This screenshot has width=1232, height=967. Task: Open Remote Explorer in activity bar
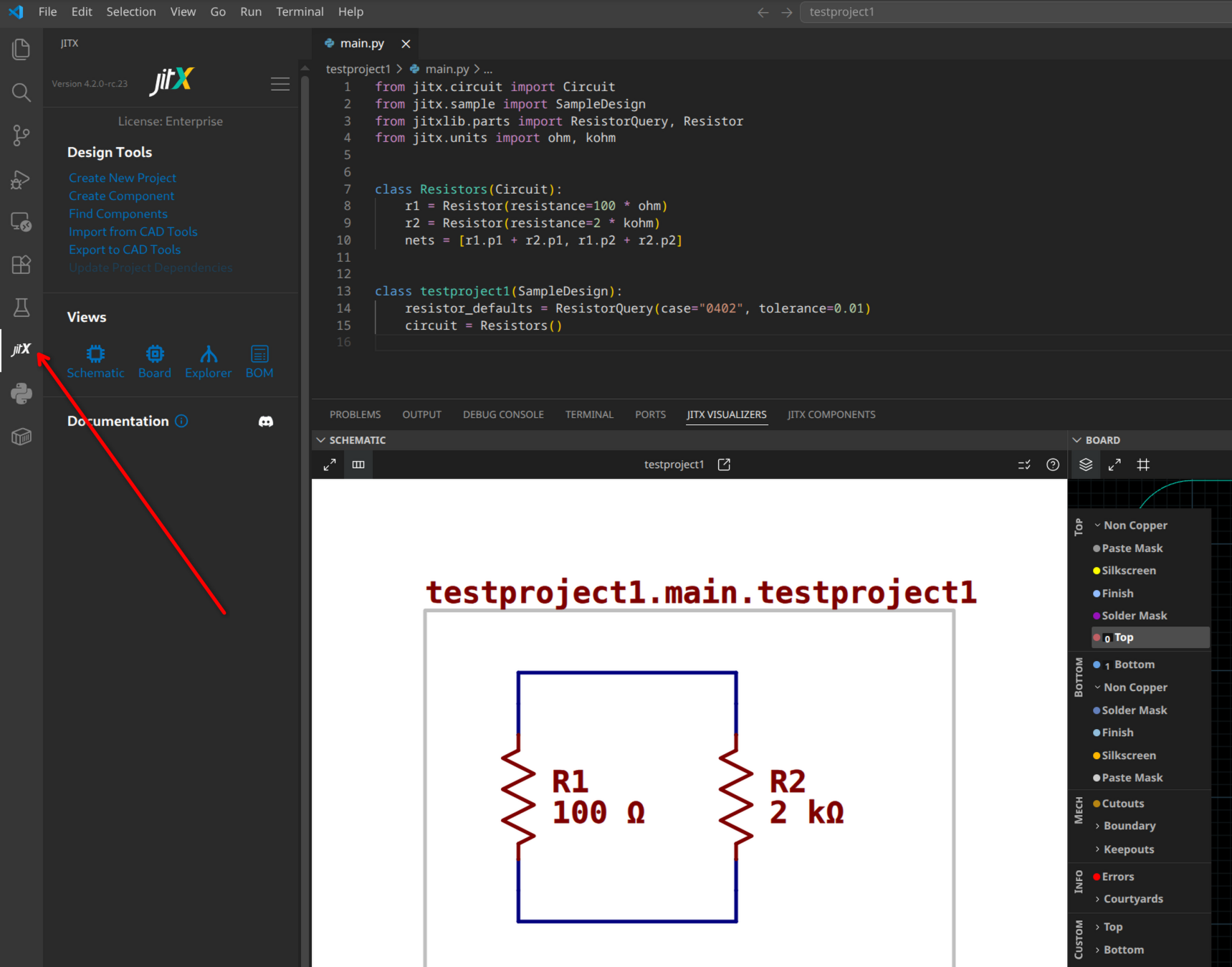pos(22,222)
